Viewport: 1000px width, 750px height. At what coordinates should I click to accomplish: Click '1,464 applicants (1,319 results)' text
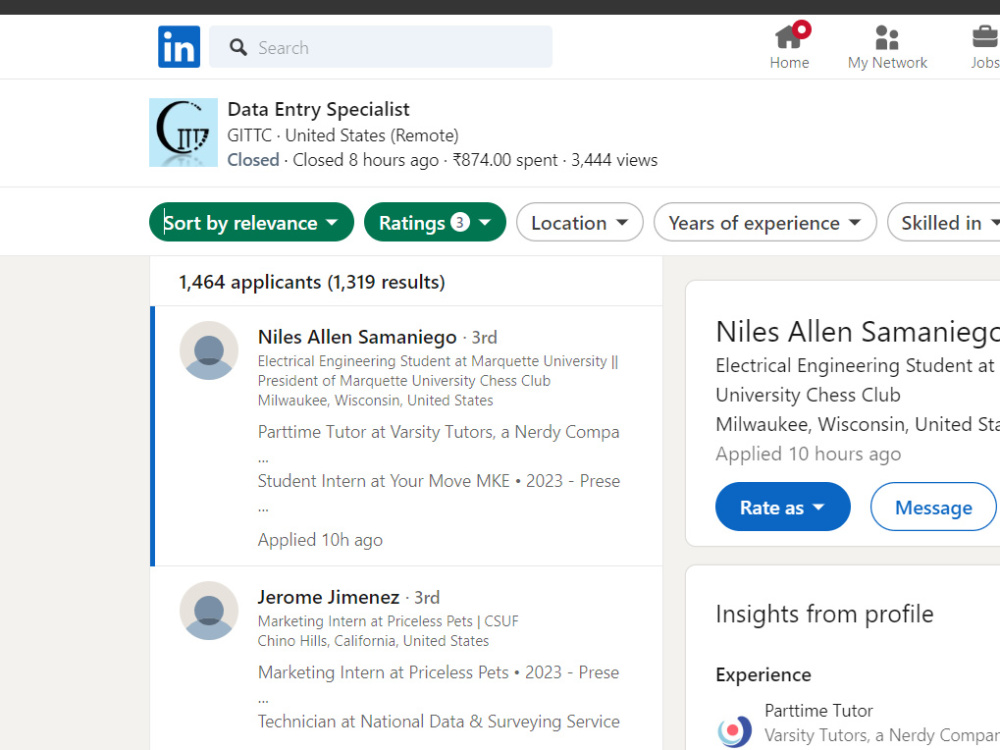point(312,282)
